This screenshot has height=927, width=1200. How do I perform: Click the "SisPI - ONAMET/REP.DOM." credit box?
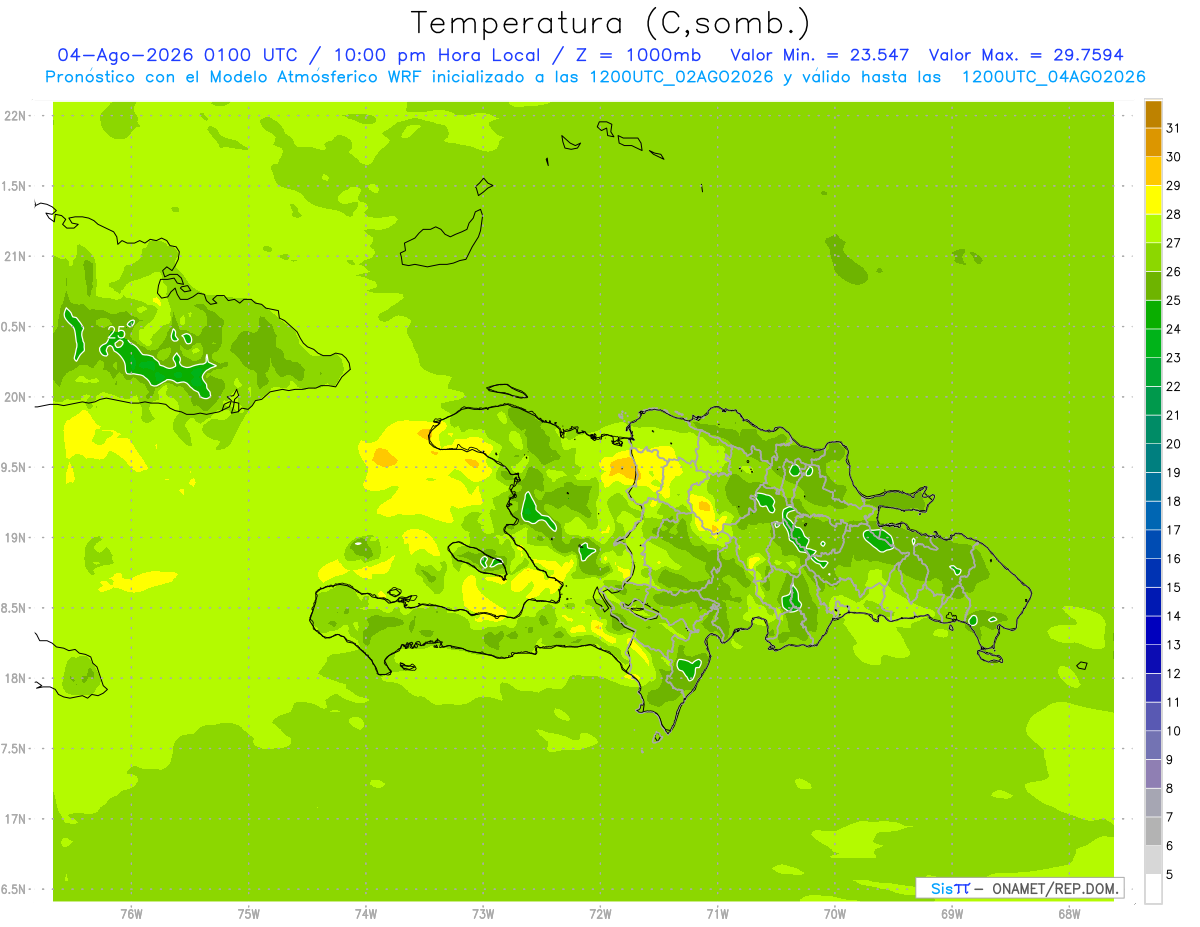pos(1019,888)
